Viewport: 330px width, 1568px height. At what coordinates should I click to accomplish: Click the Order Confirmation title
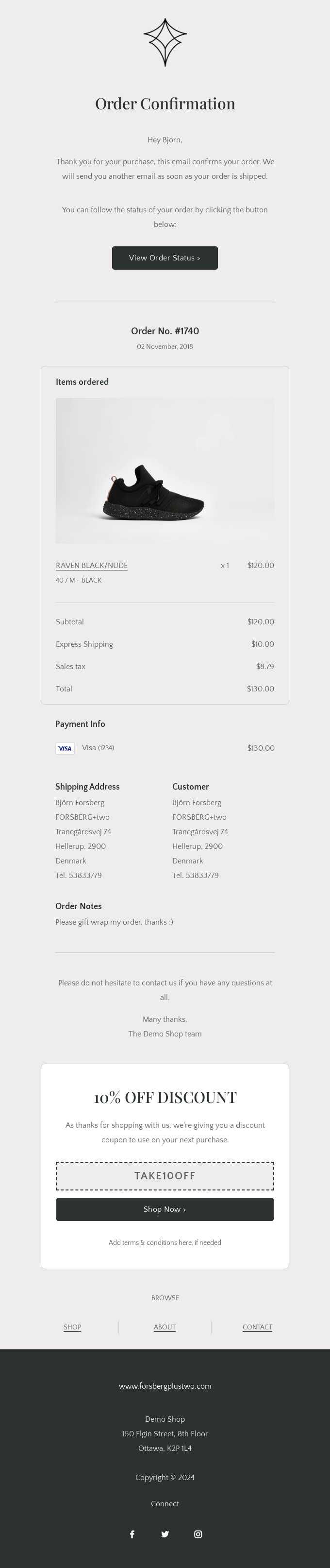[165, 103]
